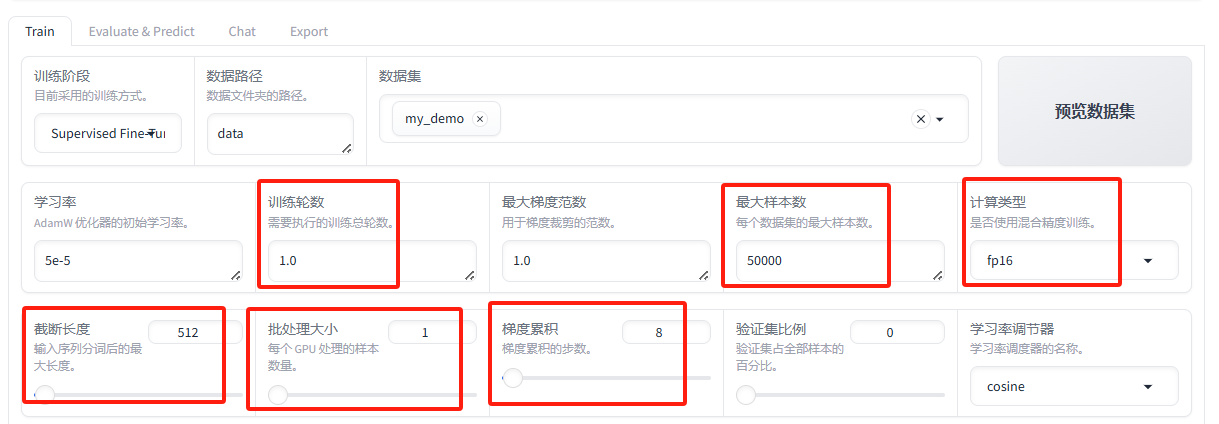This screenshot has width=1219, height=424.
Task: Click into the 最大梯度范数 input field
Action: 605,260
